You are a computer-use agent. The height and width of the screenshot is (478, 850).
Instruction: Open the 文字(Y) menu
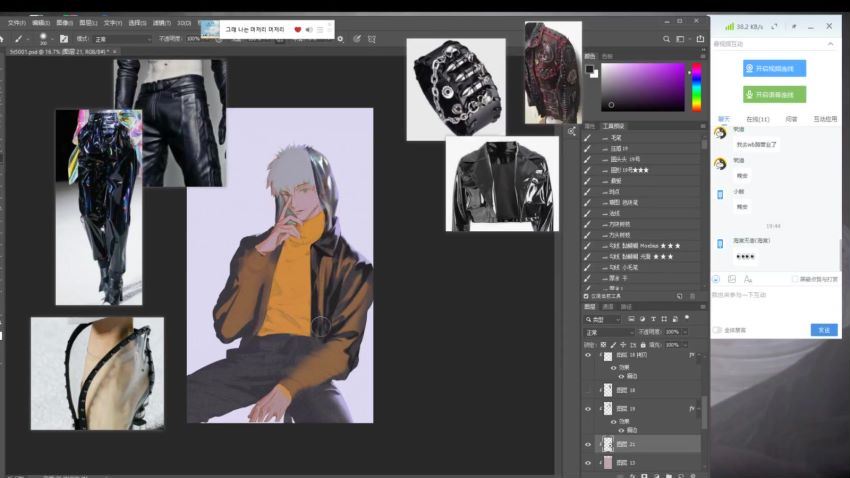(x=113, y=23)
